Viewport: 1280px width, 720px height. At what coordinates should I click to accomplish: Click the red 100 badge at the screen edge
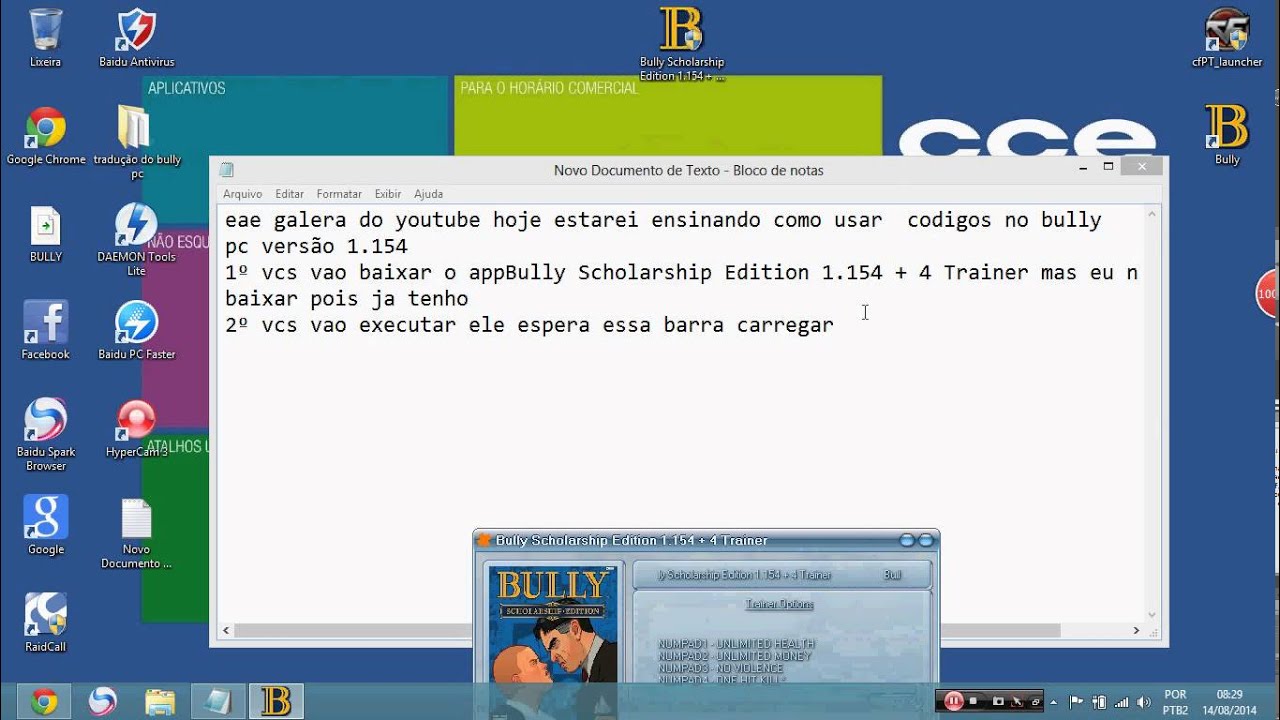point(1268,294)
